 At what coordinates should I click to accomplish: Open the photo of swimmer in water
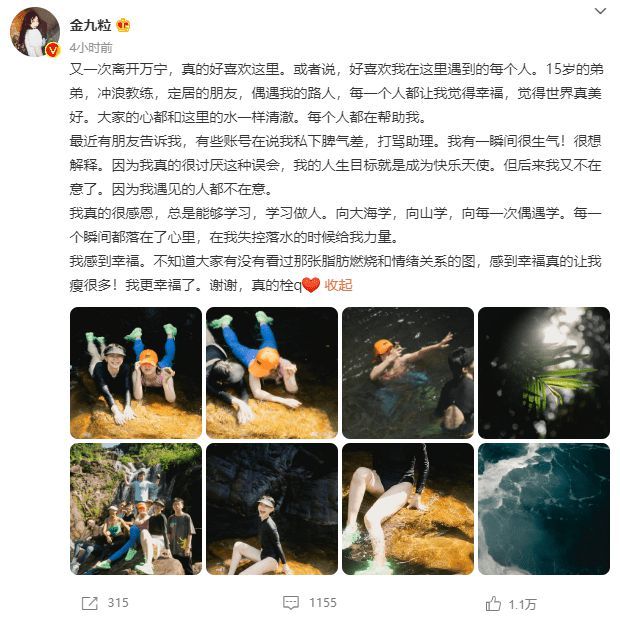[x=408, y=373]
